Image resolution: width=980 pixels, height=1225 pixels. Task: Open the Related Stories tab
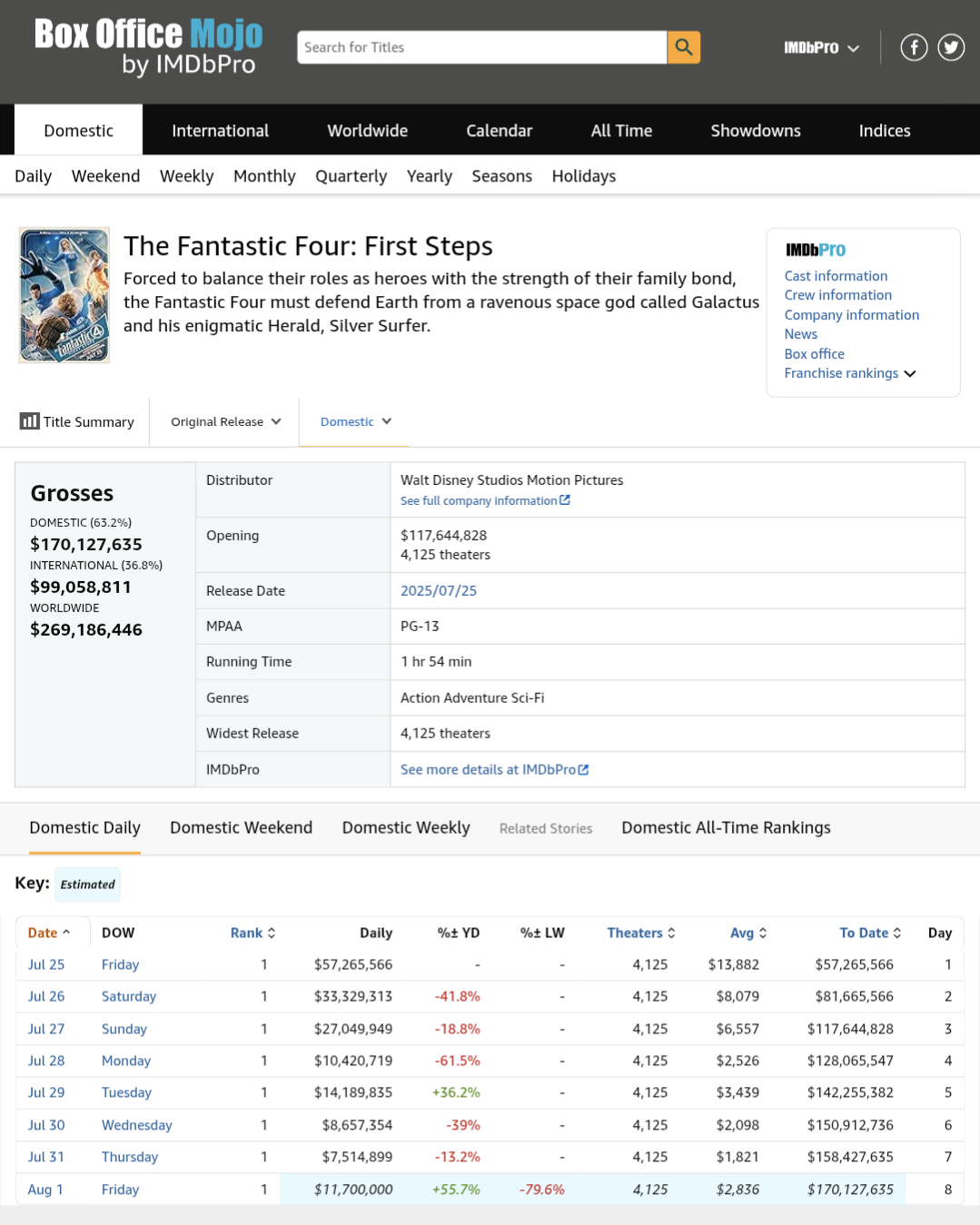[x=546, y=829]
